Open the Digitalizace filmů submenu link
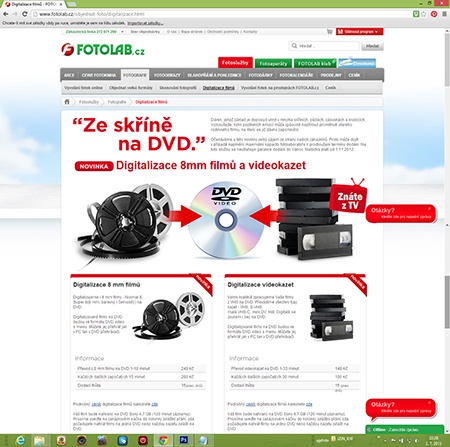Viewport: 450px width, 447px height. (219, 88)
